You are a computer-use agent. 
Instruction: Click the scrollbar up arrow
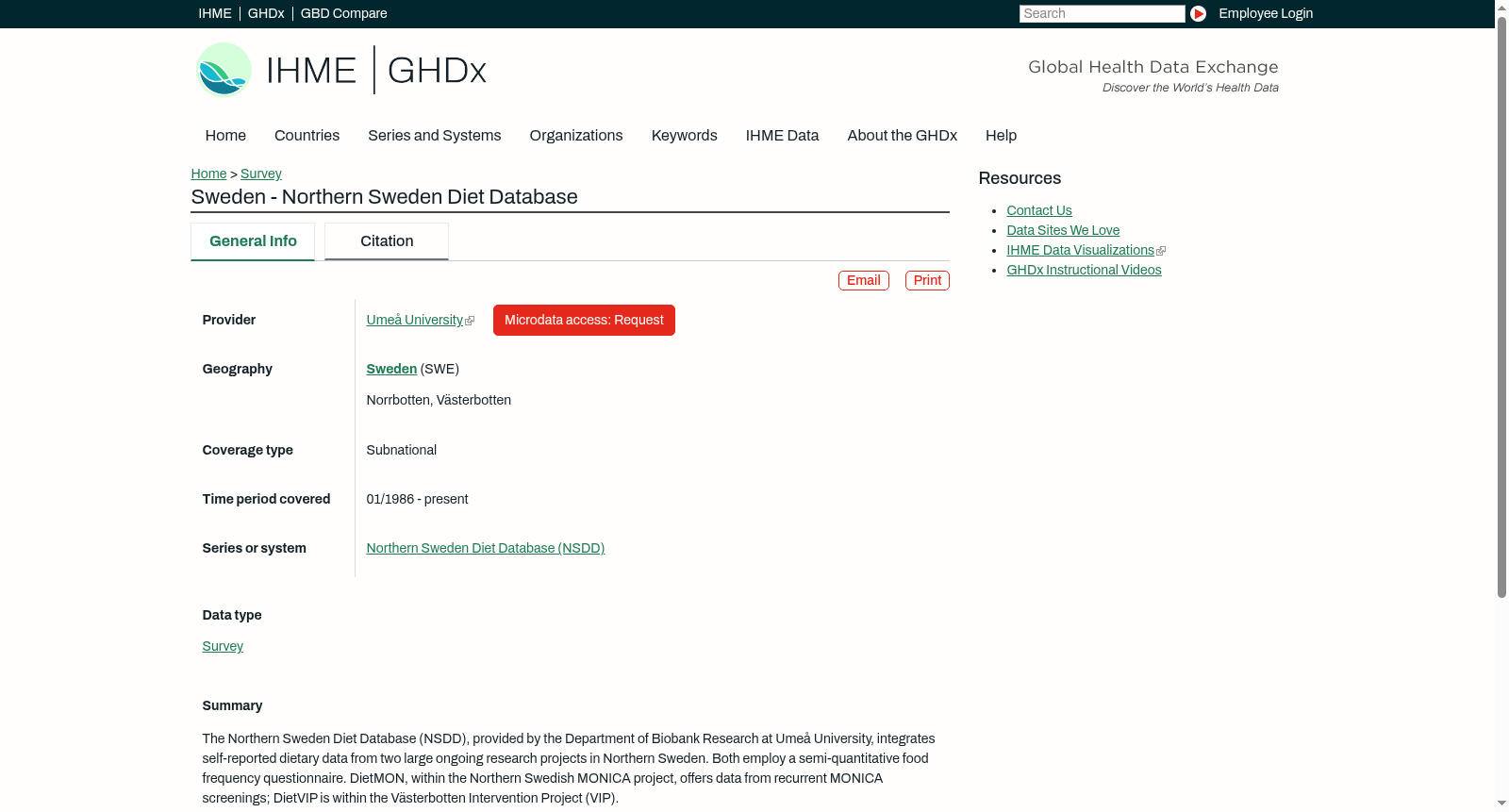coord(1501,7)
